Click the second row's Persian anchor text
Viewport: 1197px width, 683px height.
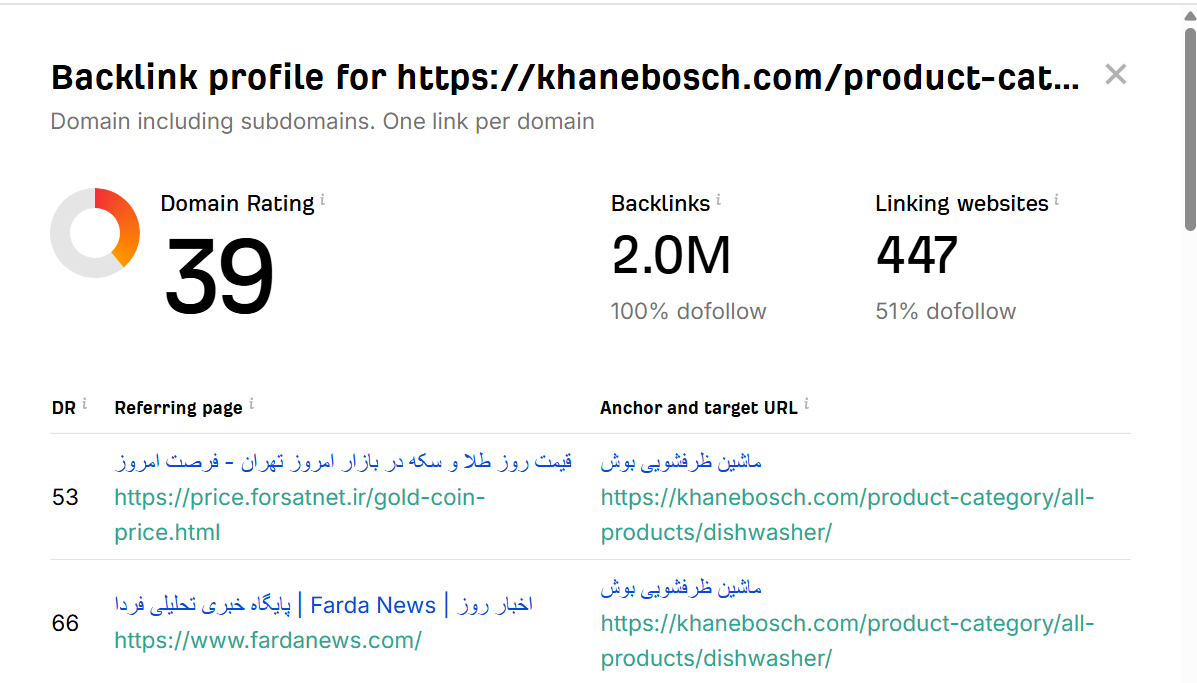[x=681, y=588]
